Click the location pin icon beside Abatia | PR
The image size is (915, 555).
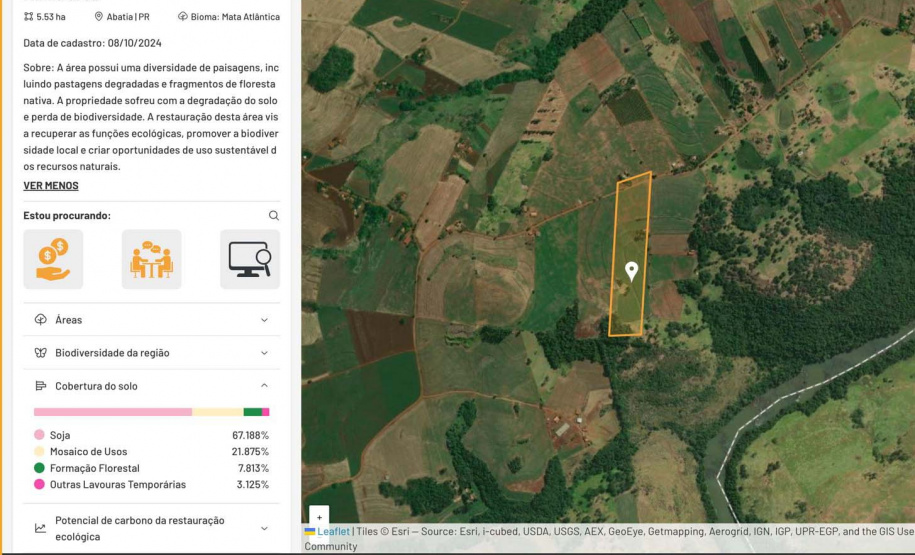[99, 17]
